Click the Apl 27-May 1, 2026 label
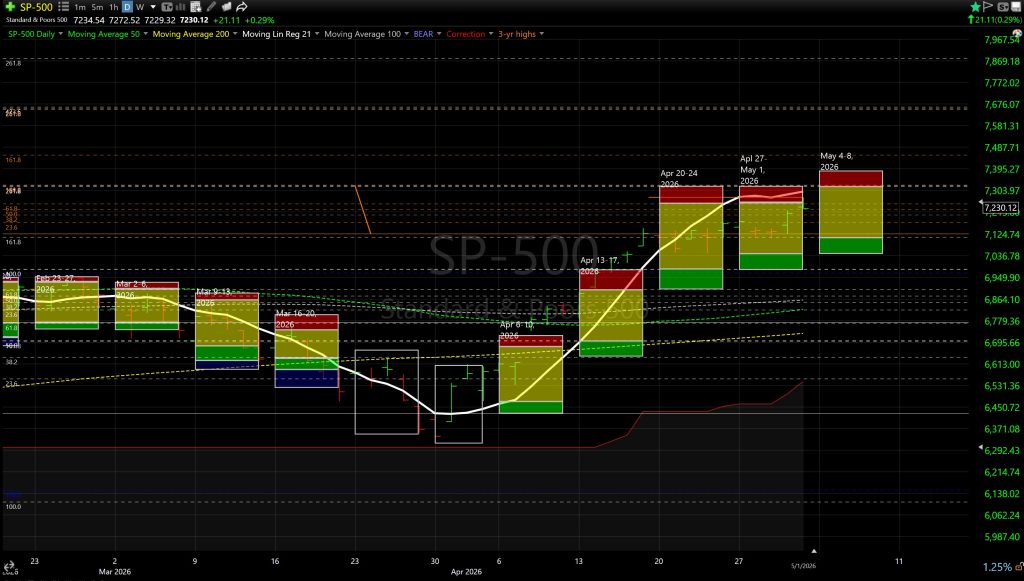Screen dimensions: 1024x581 [753, 169]
